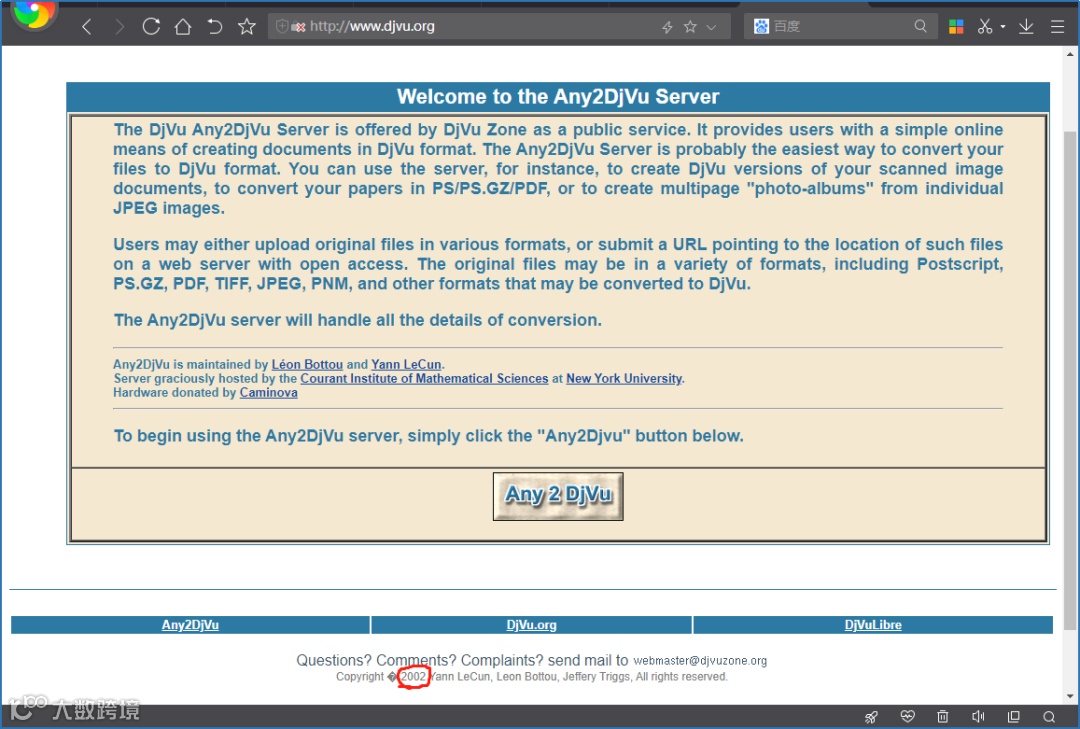The width and height of the screenshot is (1080, 729).
Task: Restore closed page with the undo icon
Action: (x=215, y=27)
